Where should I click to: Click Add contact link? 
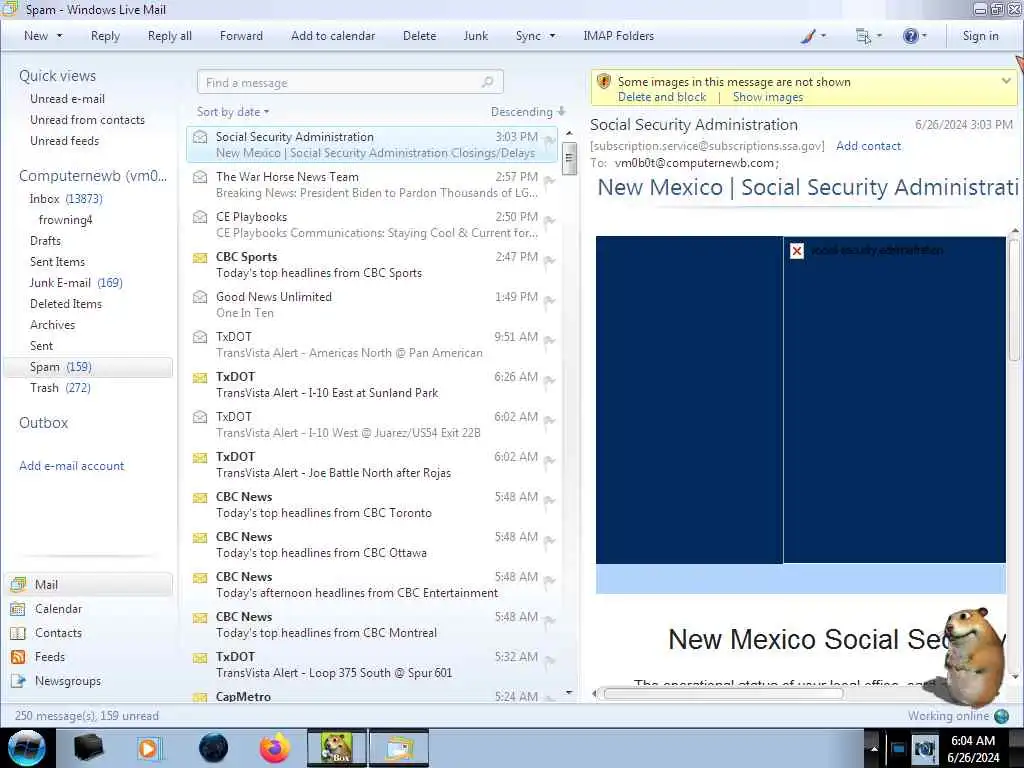pyautogui.click(x=868, y=146)
